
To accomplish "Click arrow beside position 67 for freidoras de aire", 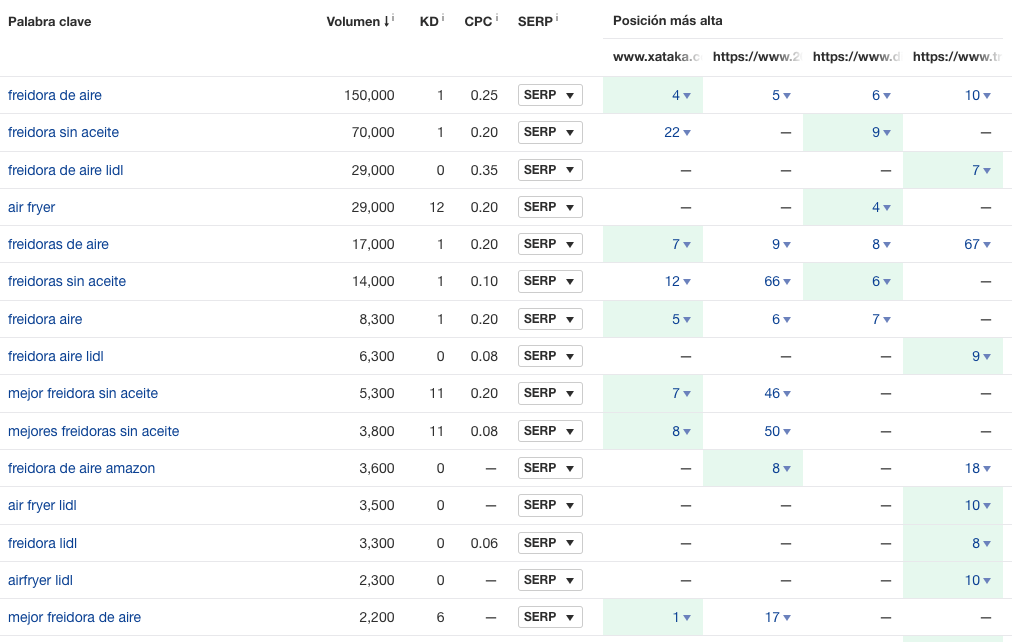I will (x=987, y=245).
